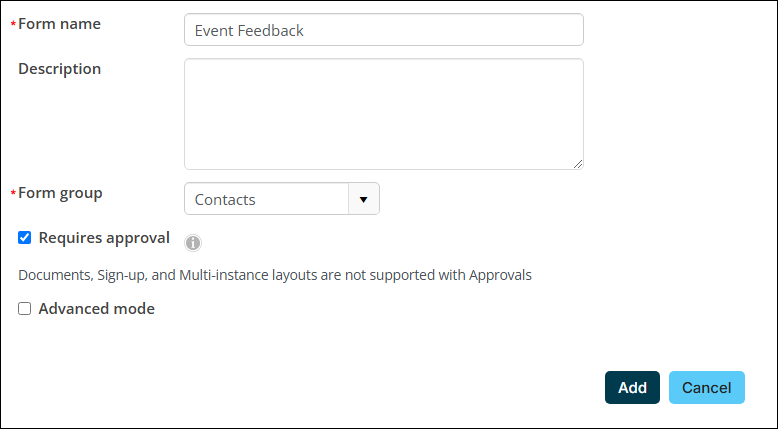Click the red asterisk beside Form name
778x429 pixels.
coord(13,24)
